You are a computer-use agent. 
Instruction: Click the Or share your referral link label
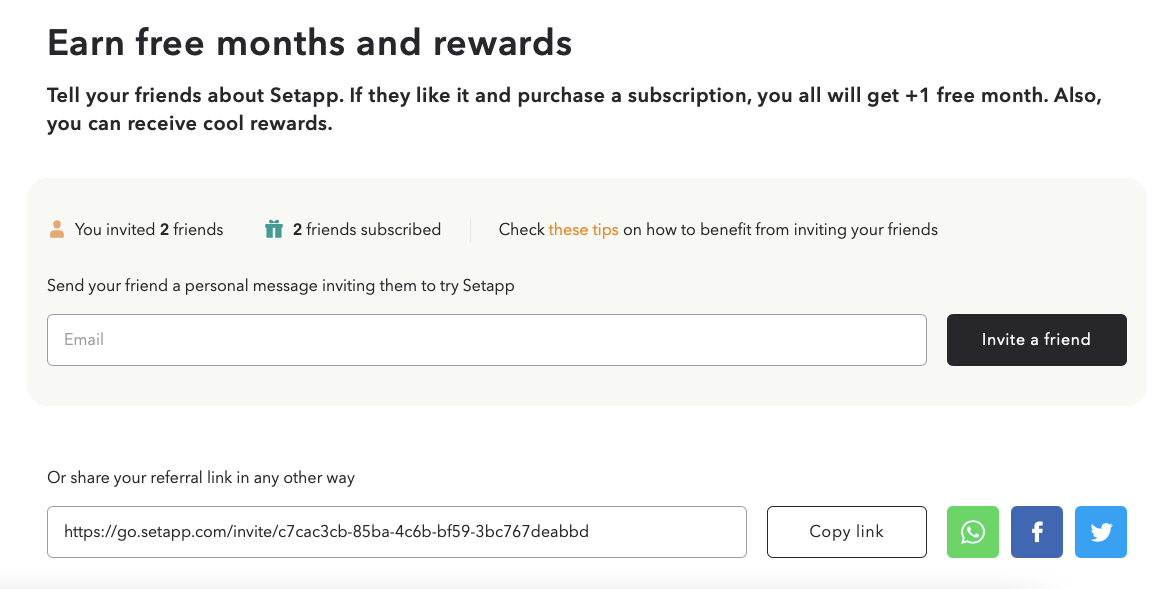[200, 477]
